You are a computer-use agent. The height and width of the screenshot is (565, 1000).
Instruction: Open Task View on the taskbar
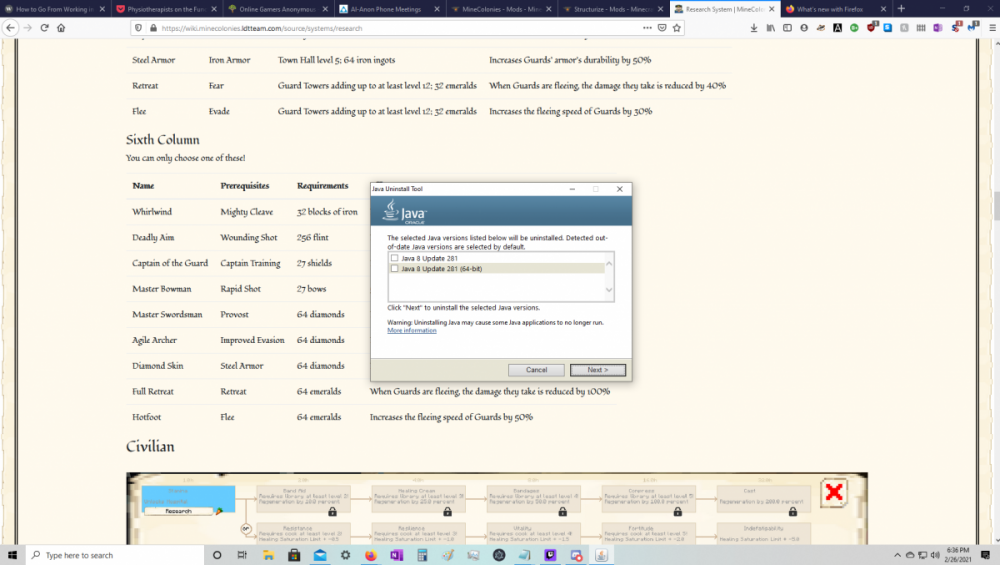tap(243, 555)
